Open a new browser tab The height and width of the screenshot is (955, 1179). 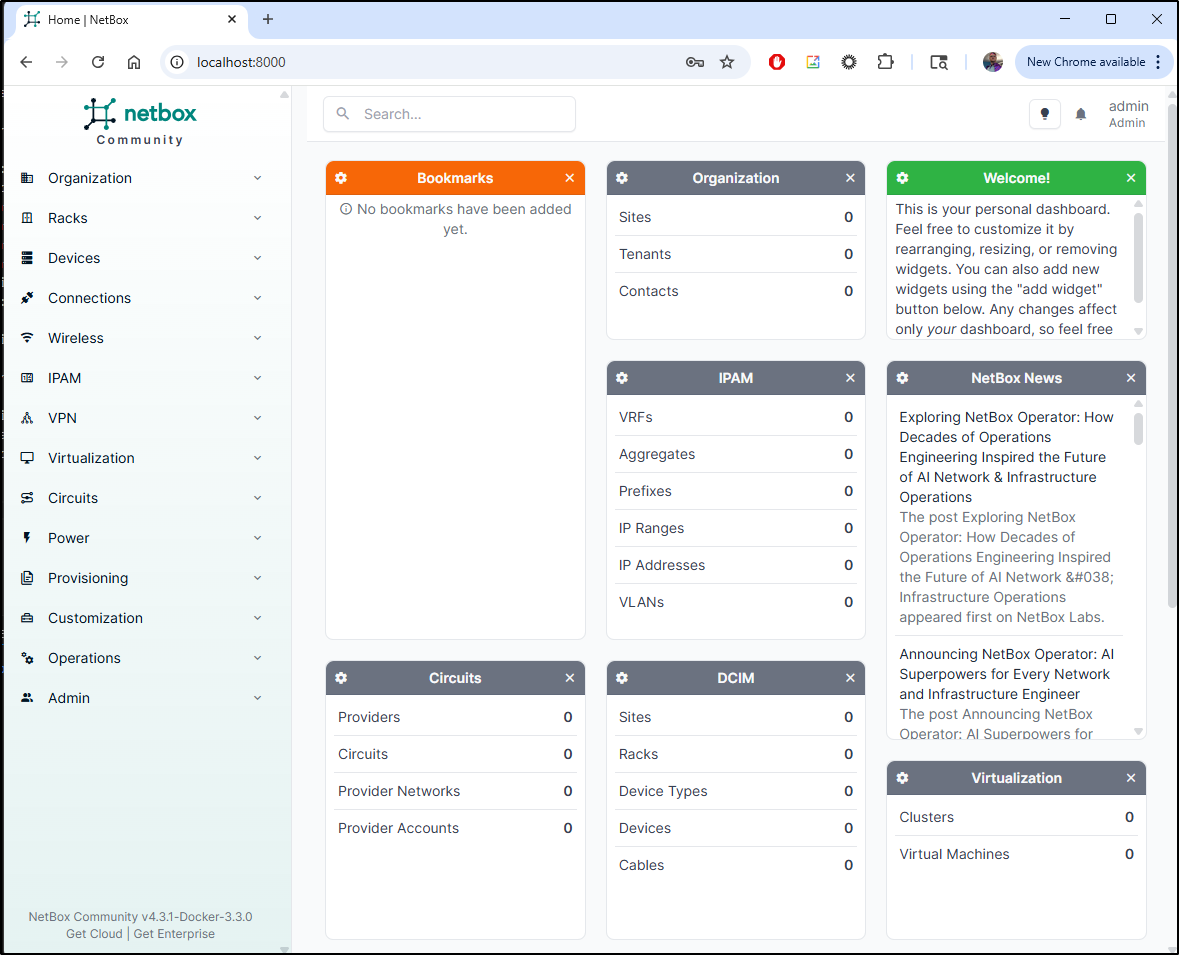(x=268, y=20)
